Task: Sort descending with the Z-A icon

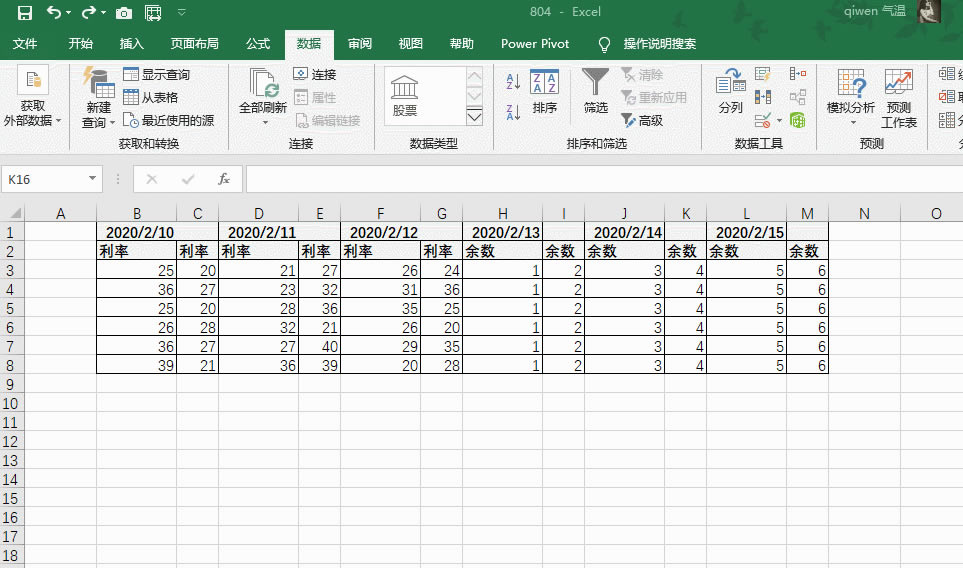Action: [513, 112]
